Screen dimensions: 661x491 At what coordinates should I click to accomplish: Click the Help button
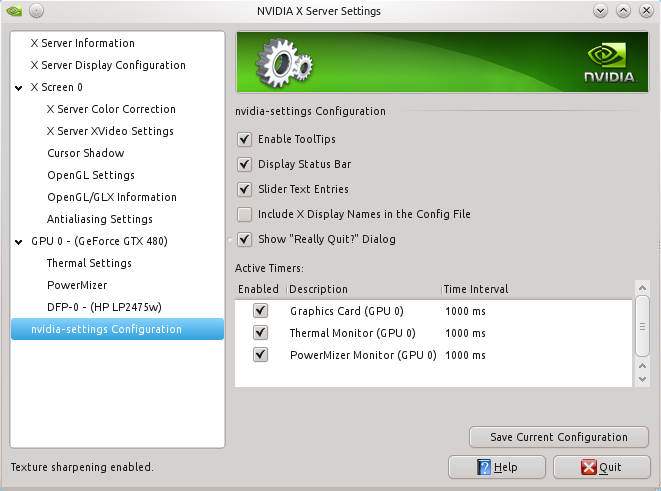pos(497,467)
